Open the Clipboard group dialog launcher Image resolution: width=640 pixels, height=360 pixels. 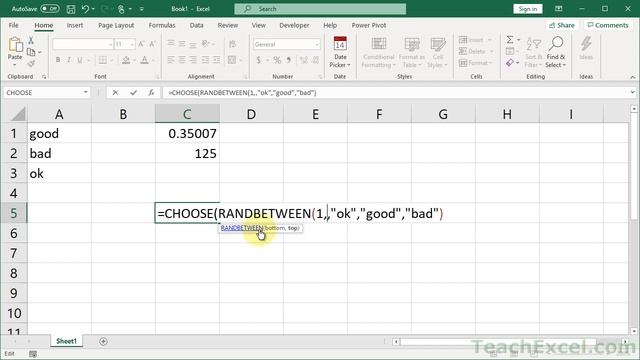[44, 77]
